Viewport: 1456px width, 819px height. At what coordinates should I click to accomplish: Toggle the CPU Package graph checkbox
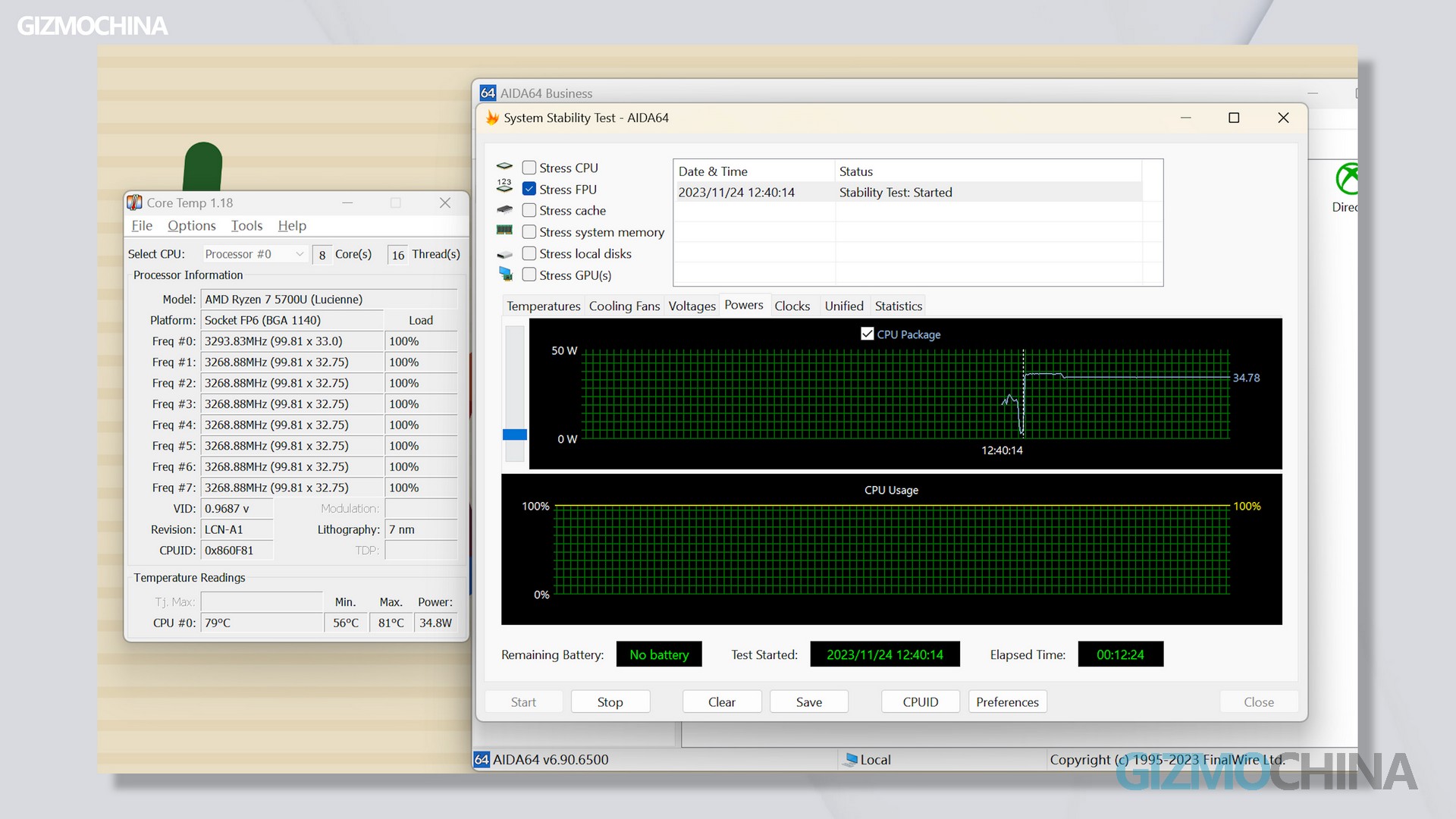click(868, 334)
